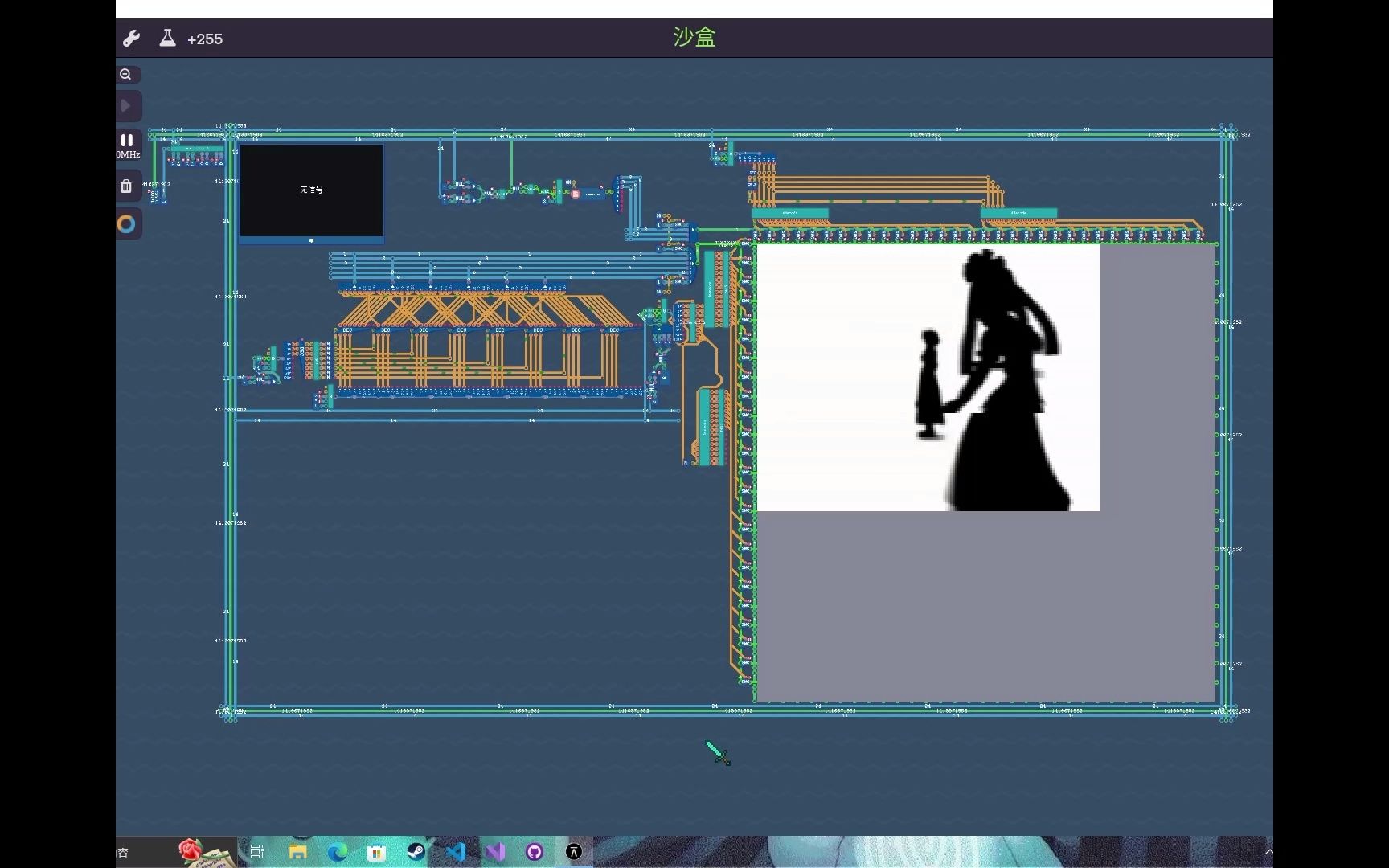Open Steam from the taskbar
Screen dimensions: 1389x868
416,852
